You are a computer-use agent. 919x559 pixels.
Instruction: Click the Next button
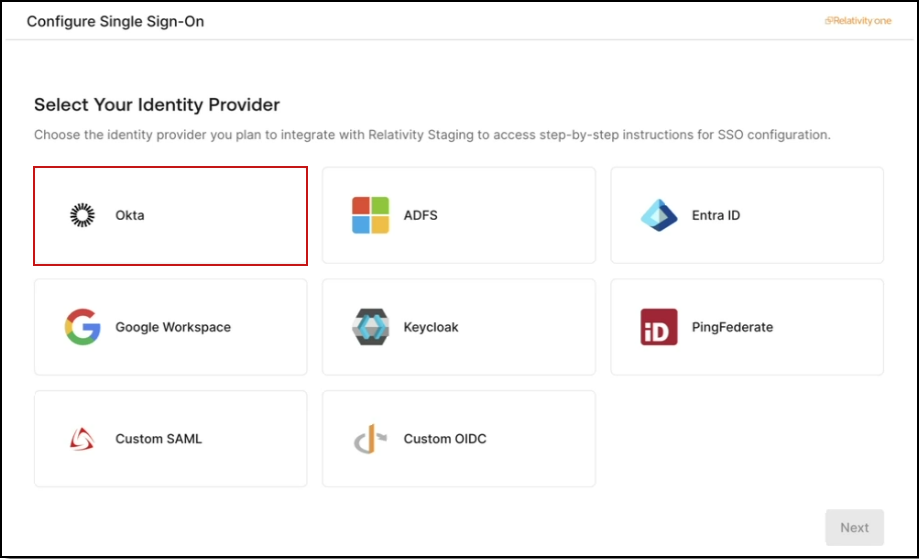855,527
